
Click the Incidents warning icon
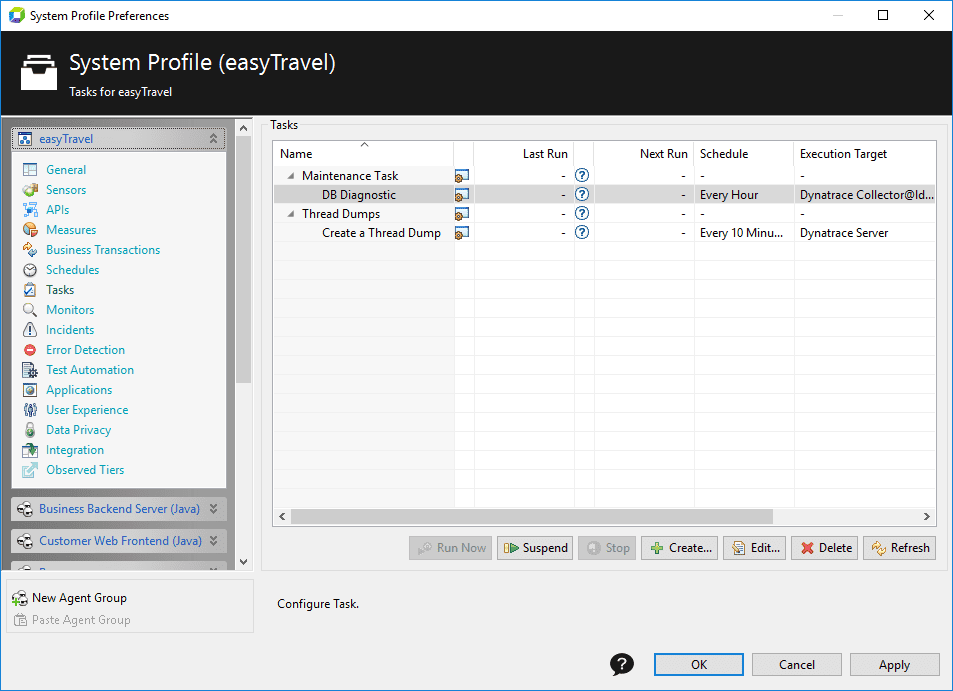30,330
